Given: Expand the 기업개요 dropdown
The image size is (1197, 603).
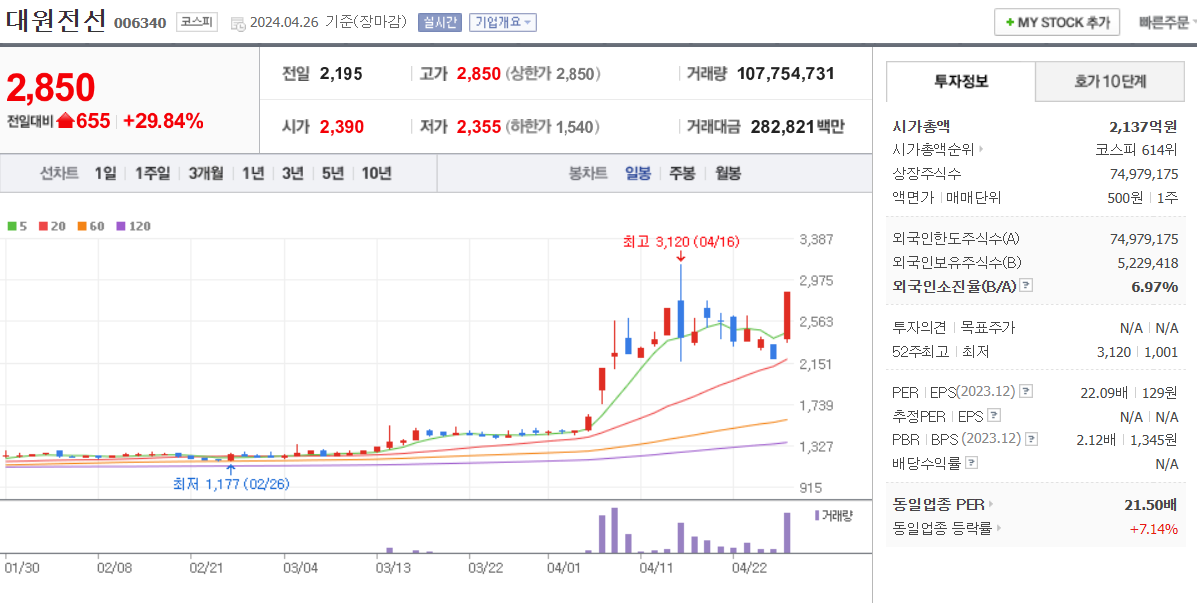Looking at the screenshot, I should click(503, 22).
